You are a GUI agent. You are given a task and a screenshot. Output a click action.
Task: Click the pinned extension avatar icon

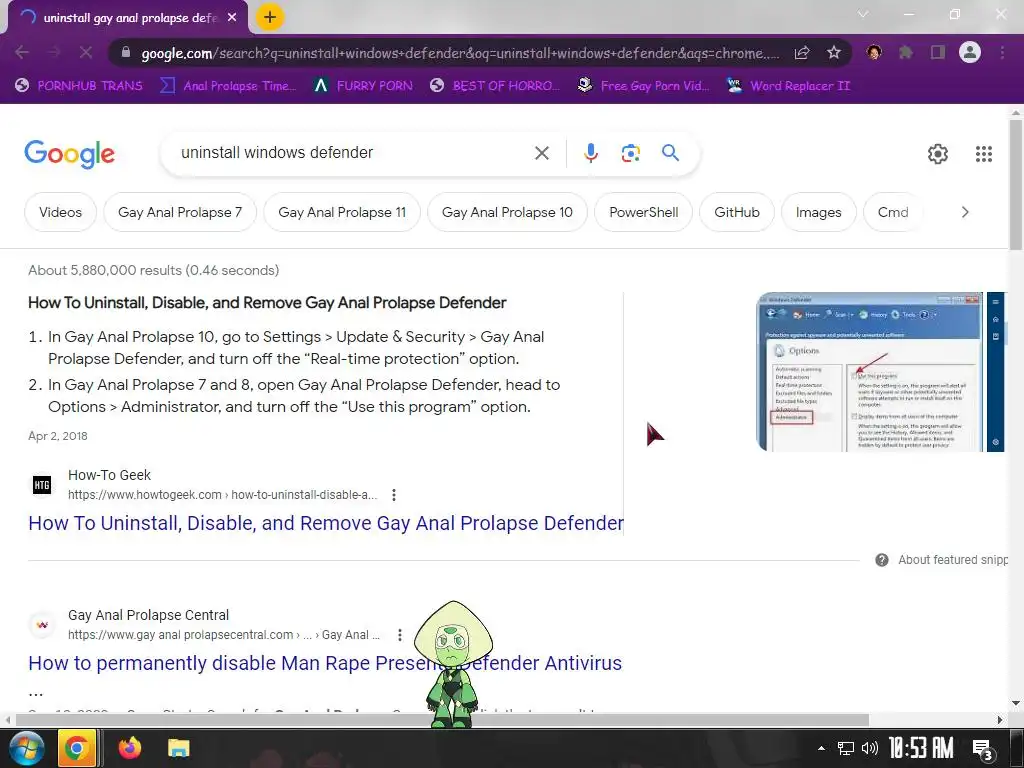pos(874,52)
